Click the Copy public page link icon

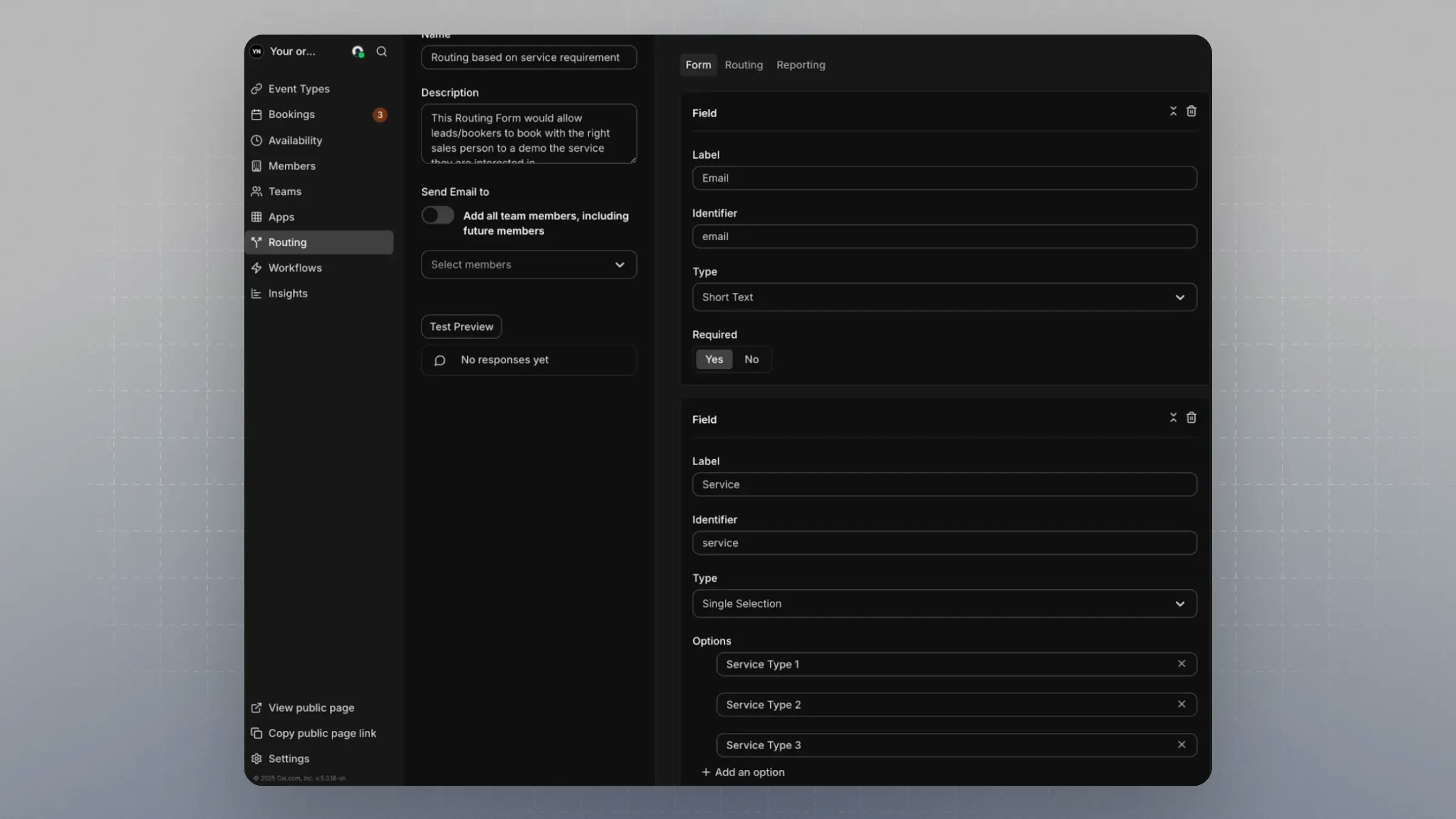[257, 733]
